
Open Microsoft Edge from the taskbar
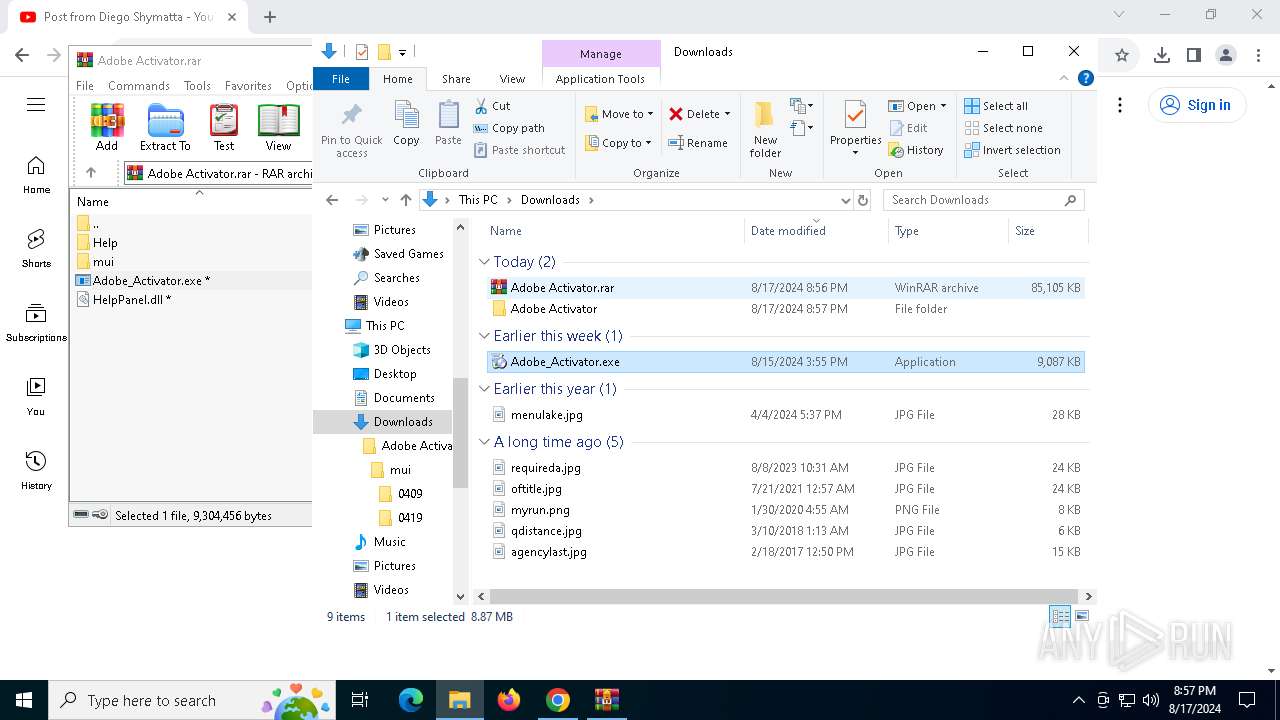411,700
